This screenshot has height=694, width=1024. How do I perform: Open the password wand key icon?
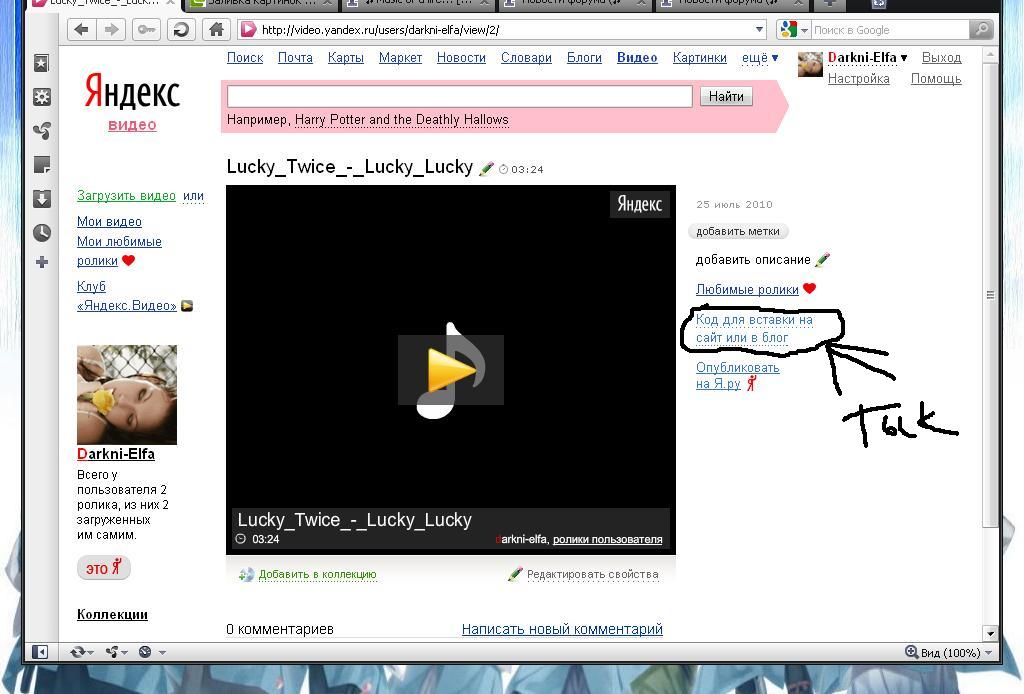click(x=146, y=29)
